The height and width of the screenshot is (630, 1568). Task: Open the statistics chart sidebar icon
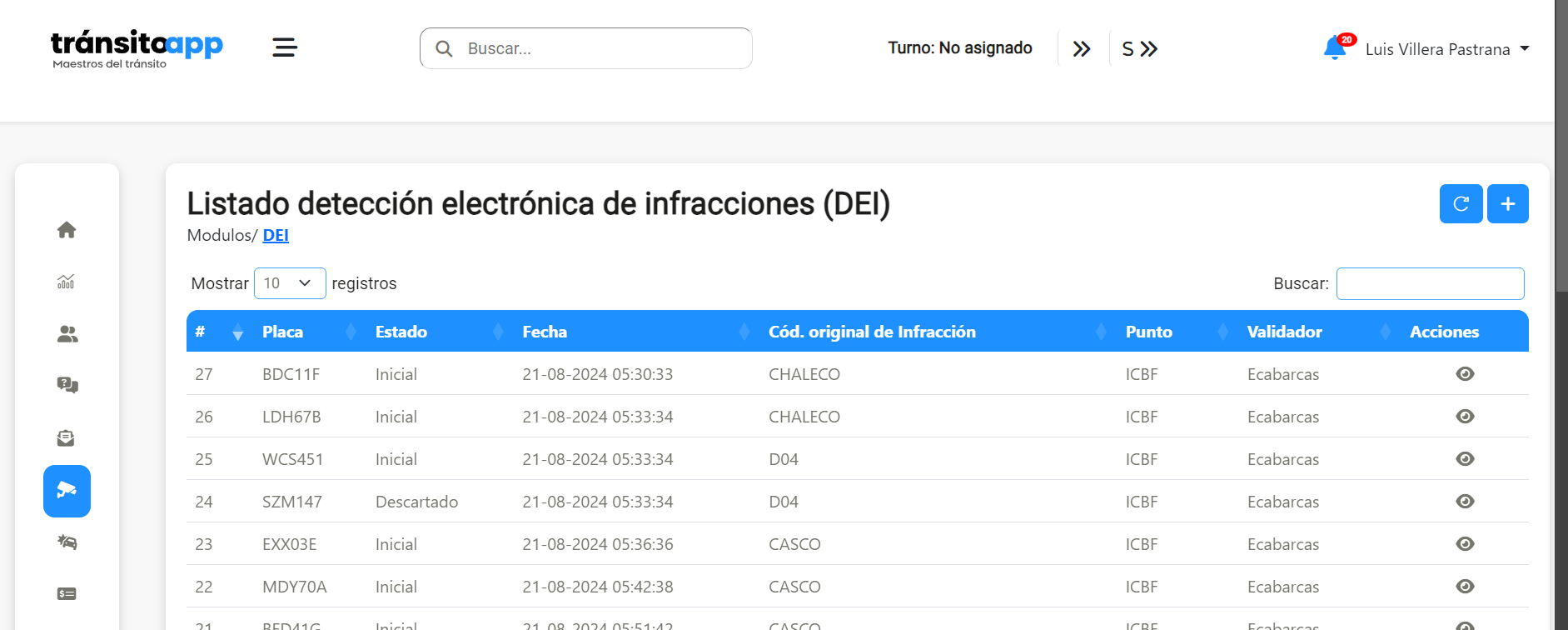click(67, 282)
